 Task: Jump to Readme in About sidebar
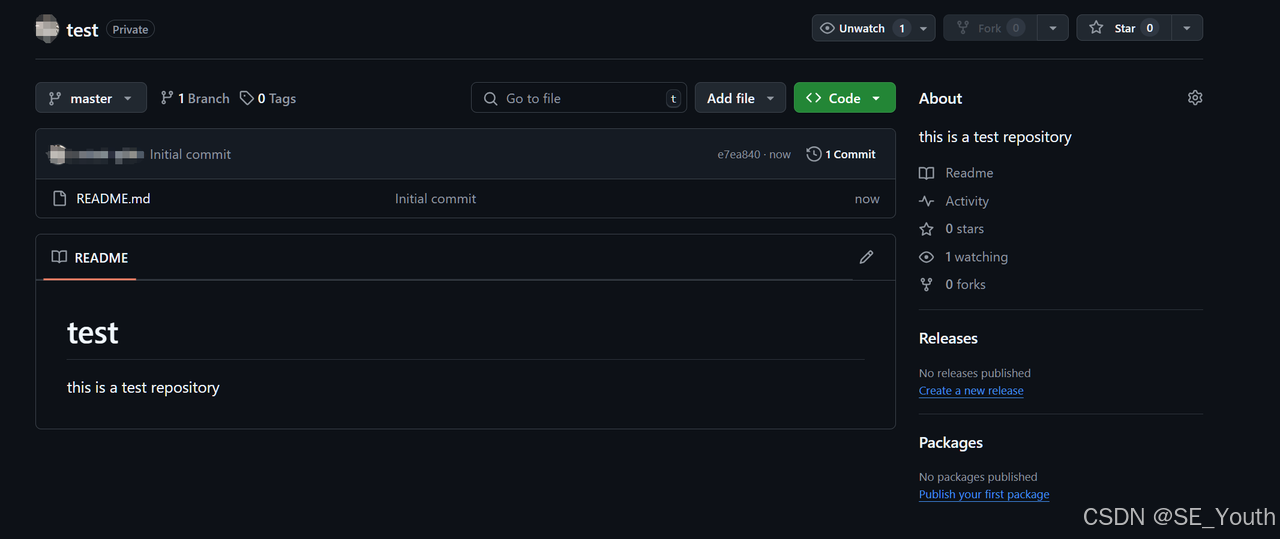point(969,173)
